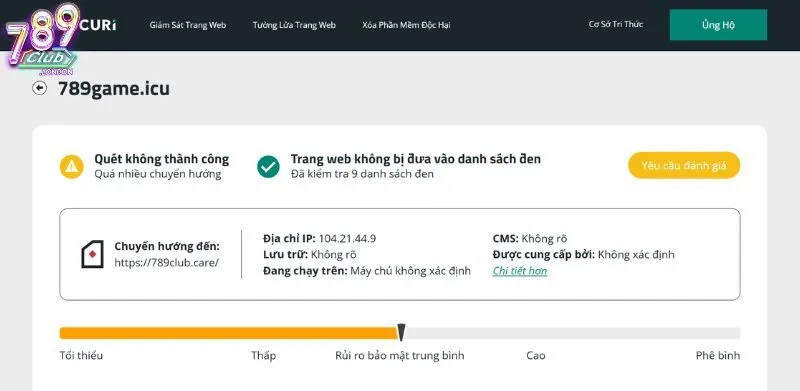Click the risk meter marker
This screenshot has height=391, width=800.
[402, 332]
